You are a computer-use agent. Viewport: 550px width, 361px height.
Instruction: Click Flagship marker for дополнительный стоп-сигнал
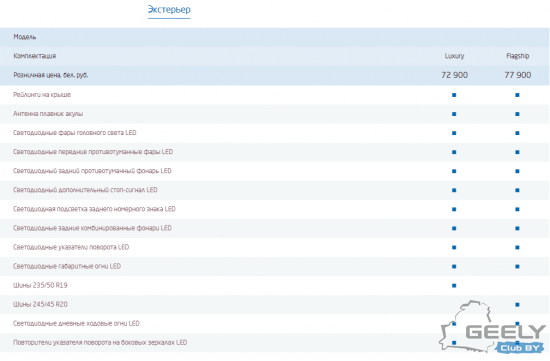coord(517,190)
